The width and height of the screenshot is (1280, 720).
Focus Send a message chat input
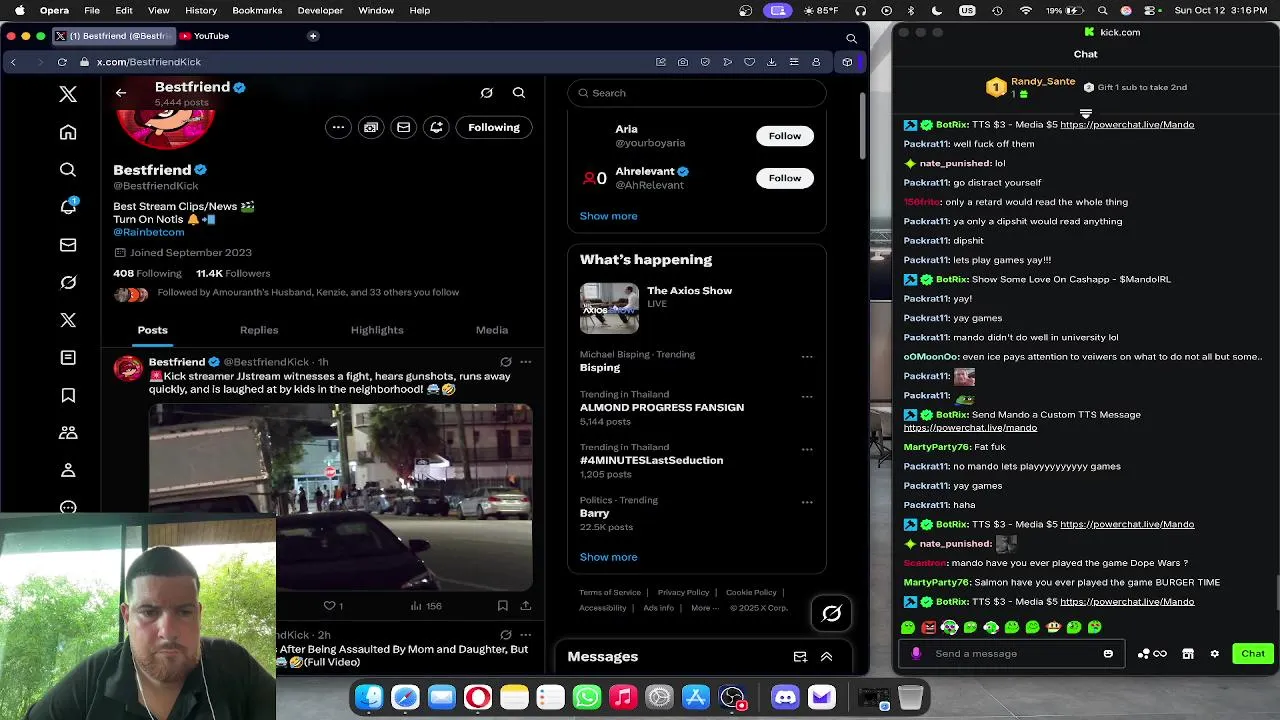(x=1012, y=654)
